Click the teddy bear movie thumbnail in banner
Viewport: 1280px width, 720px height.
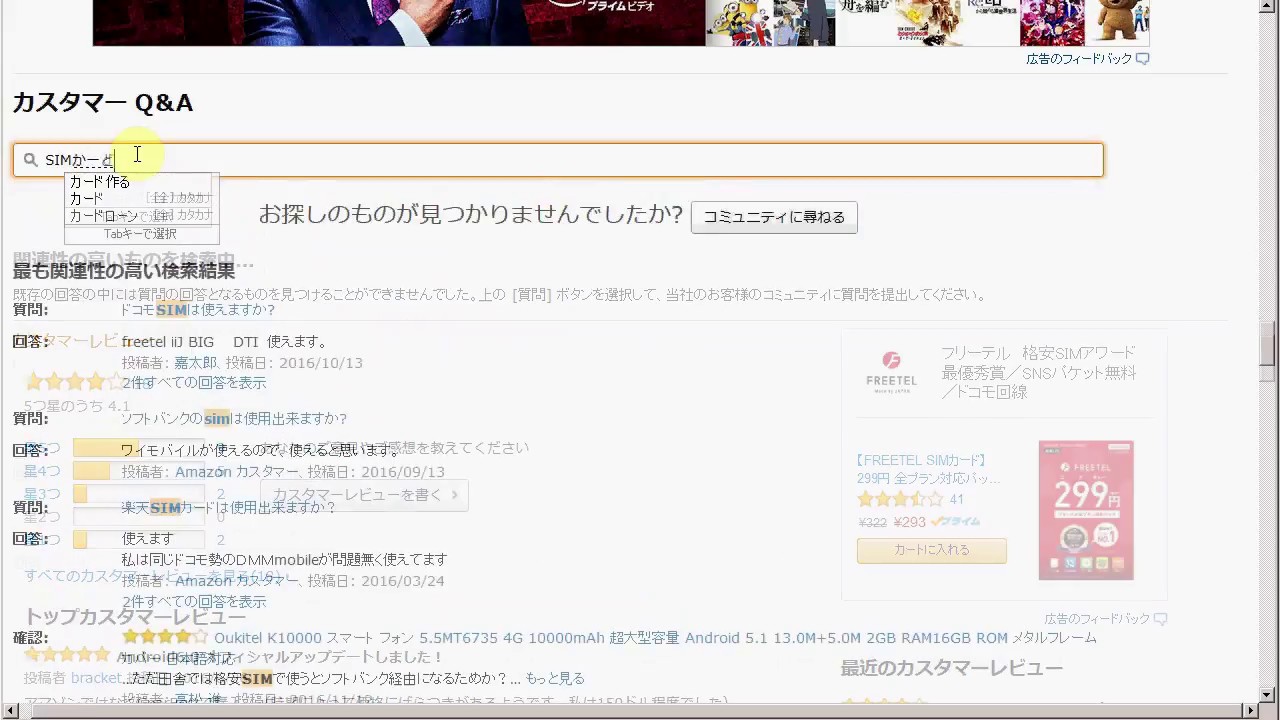point(1117,23)
